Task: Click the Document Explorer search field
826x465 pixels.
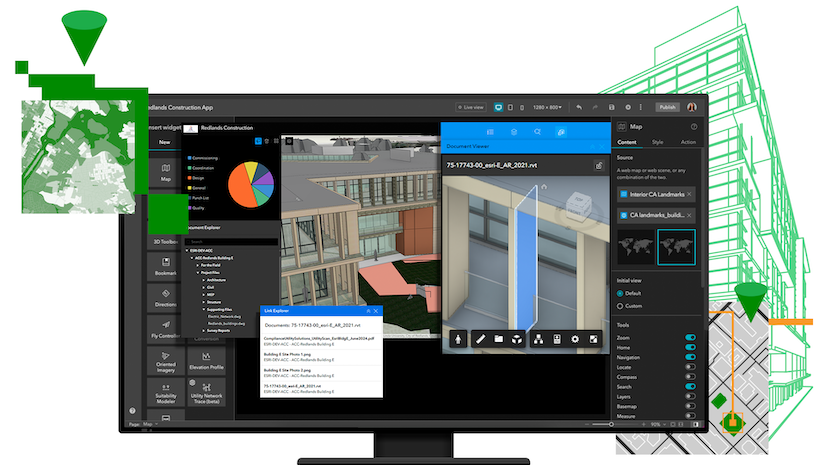Action: tap(231, 242)
